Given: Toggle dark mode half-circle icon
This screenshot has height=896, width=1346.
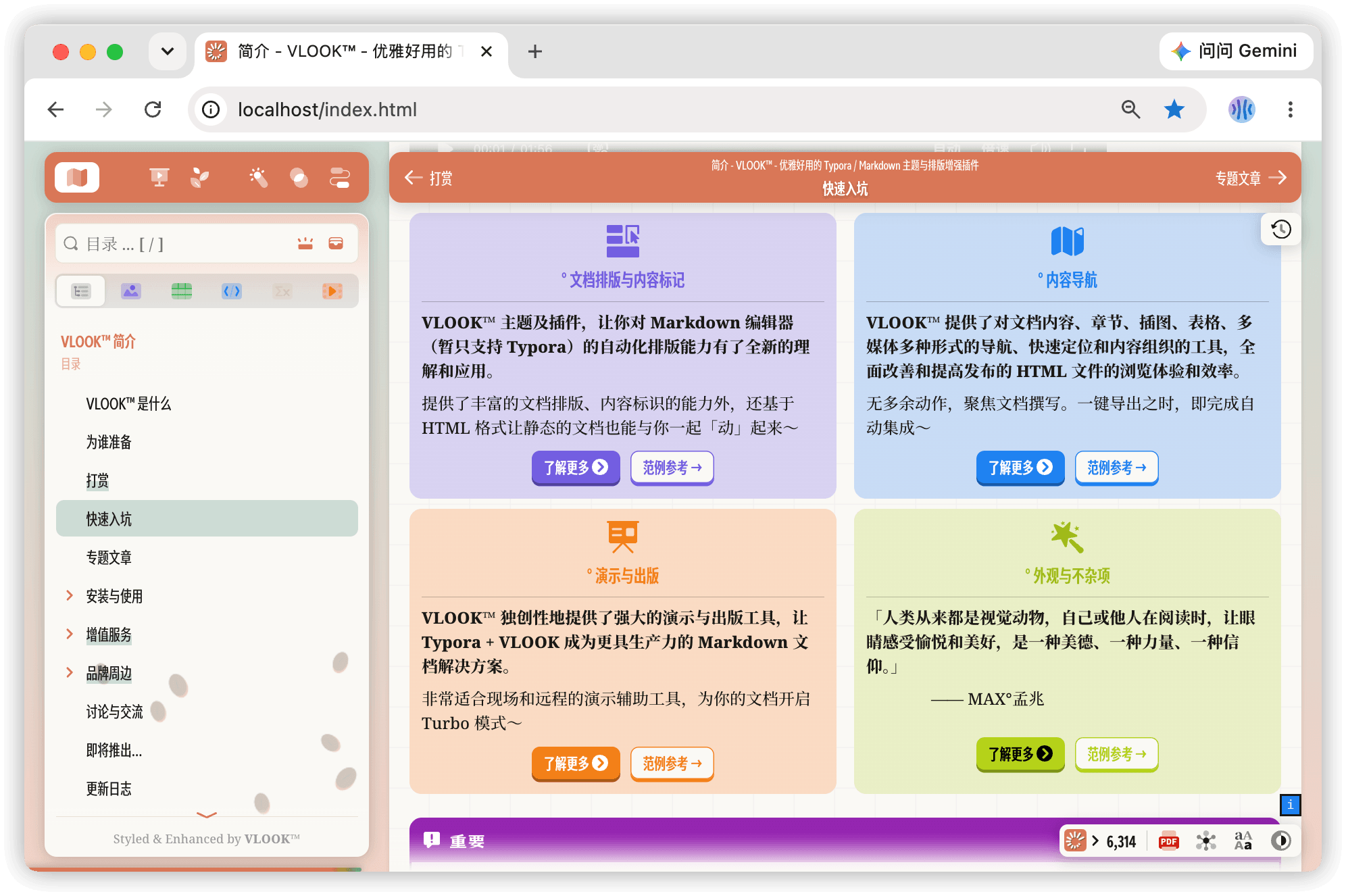Looking at the screenshot, I should coord(1281,841).
